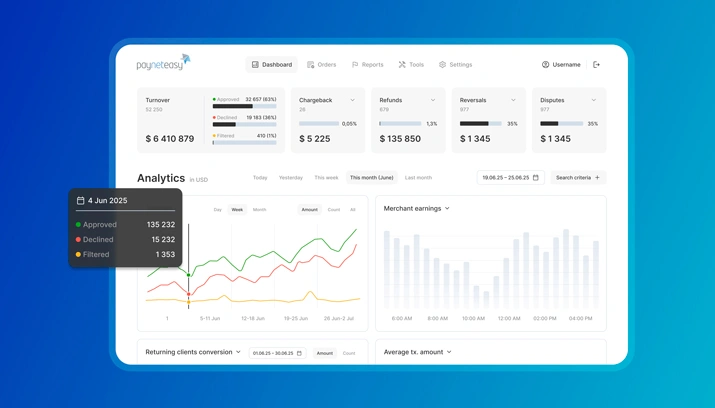715x408 pixels.
Task: Open the Reports tab
Action: pos(368,65)
